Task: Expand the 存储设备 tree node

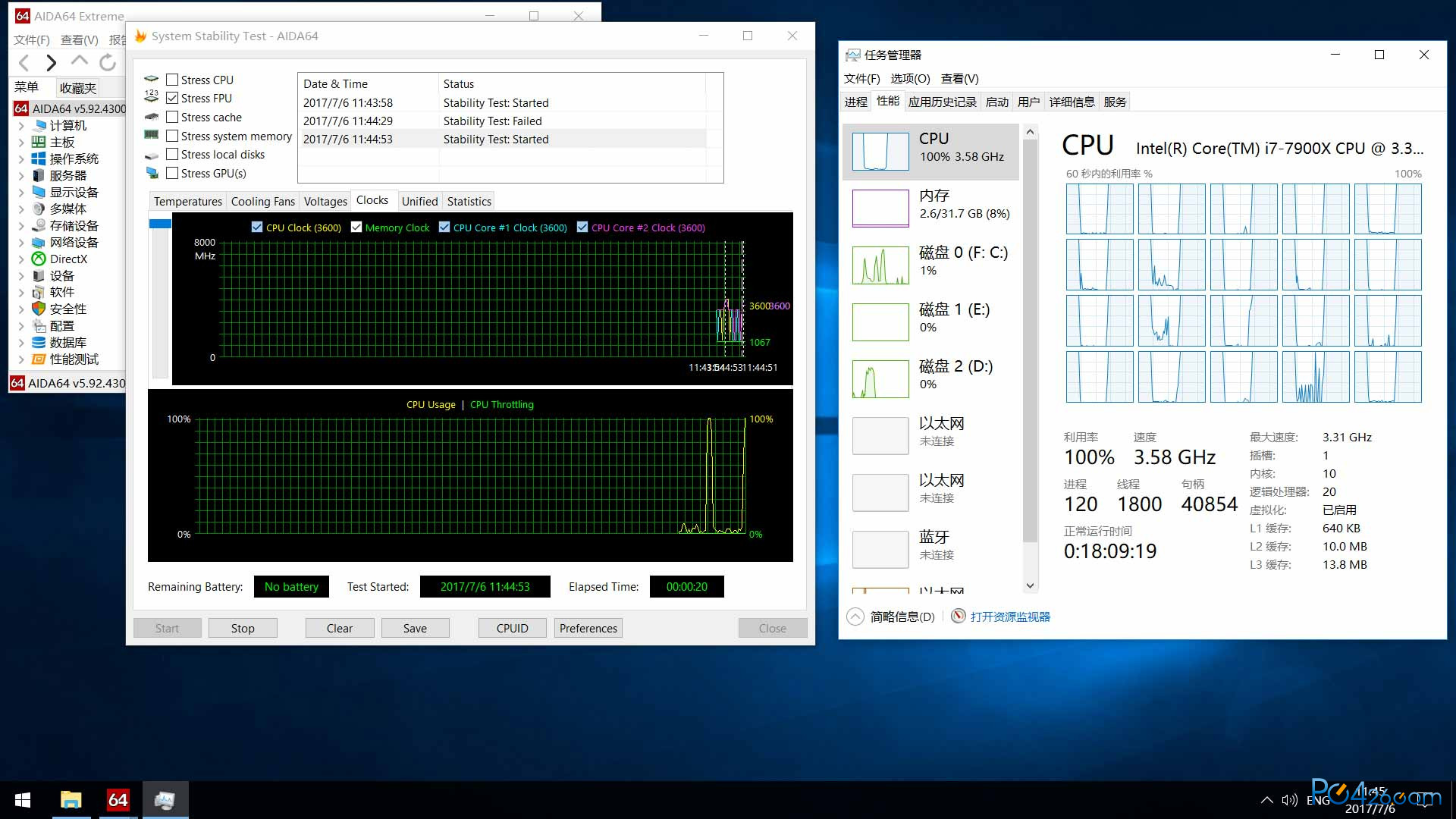Action: pyautogui.click(x=21, y=226)
